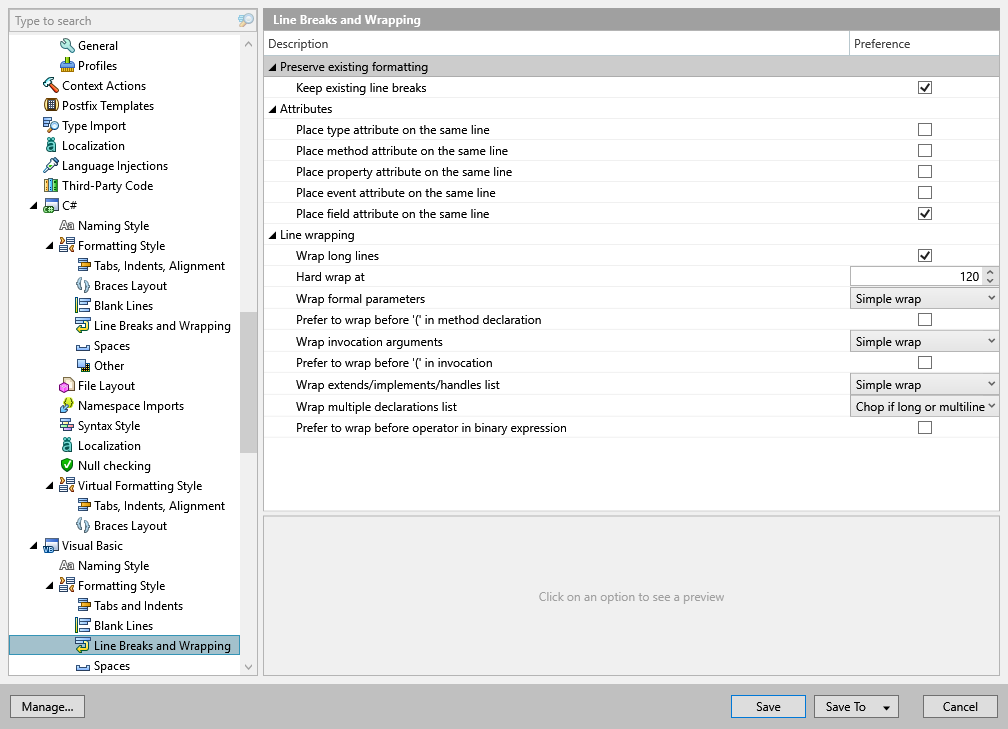Click the Save button
Image resolution: width=1008 pixels, height=729 pixels.
768,706
